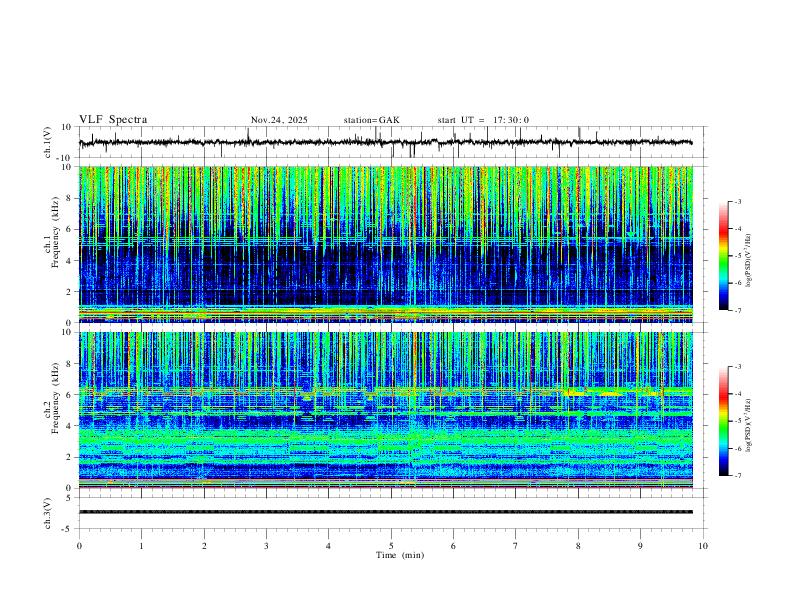
Task: Click the ch.2 'Frequency (kHz)' axis label
Action: tap(55, 398)
